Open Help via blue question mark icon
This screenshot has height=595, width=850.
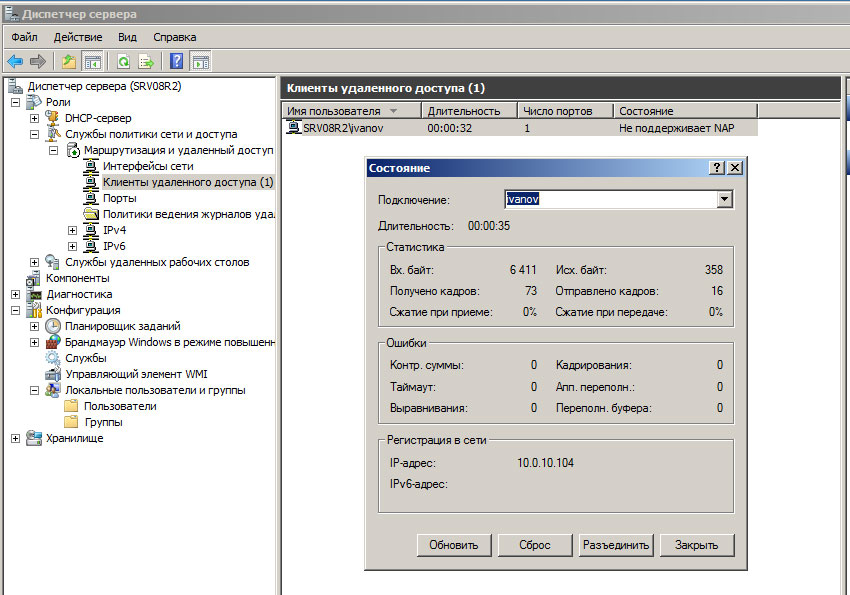pyautogui.click(x=177, y=61)
